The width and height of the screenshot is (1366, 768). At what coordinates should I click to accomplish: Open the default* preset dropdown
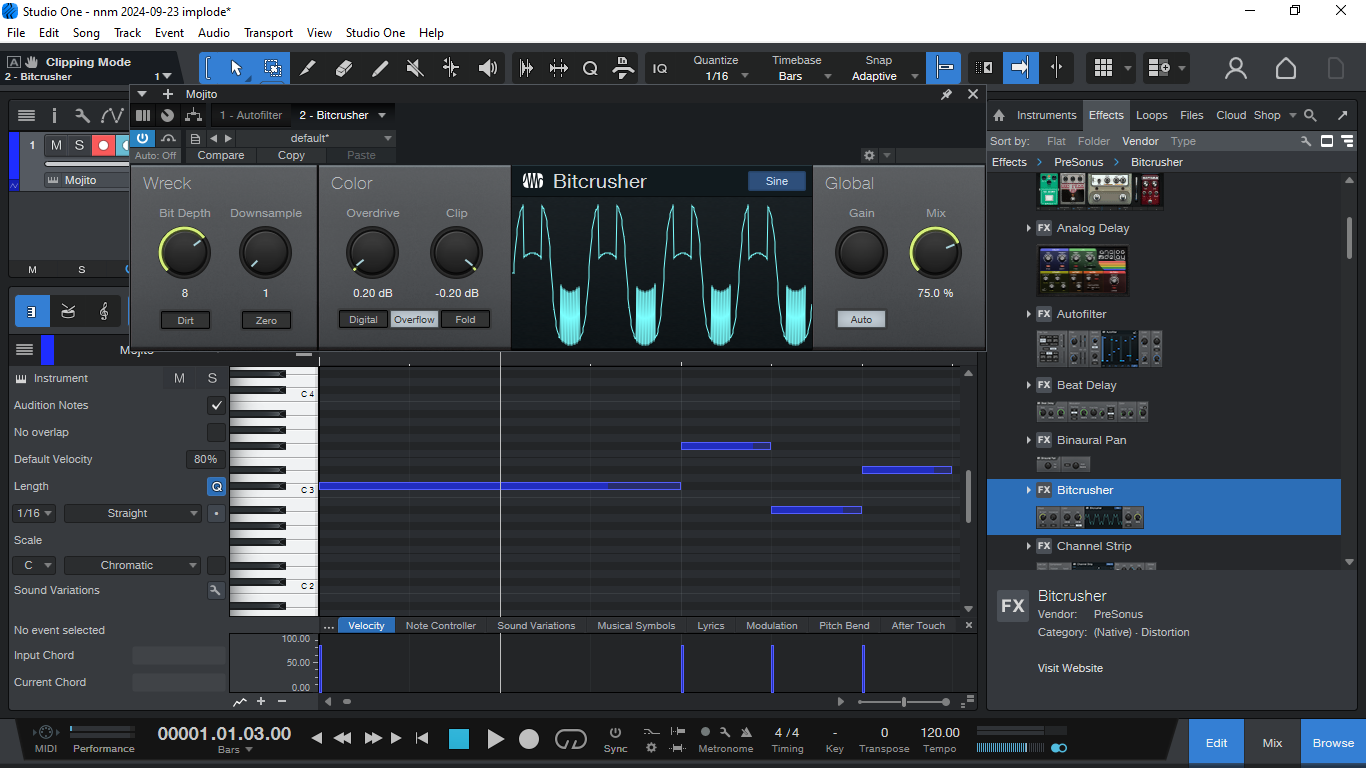[x=316, y=139]
